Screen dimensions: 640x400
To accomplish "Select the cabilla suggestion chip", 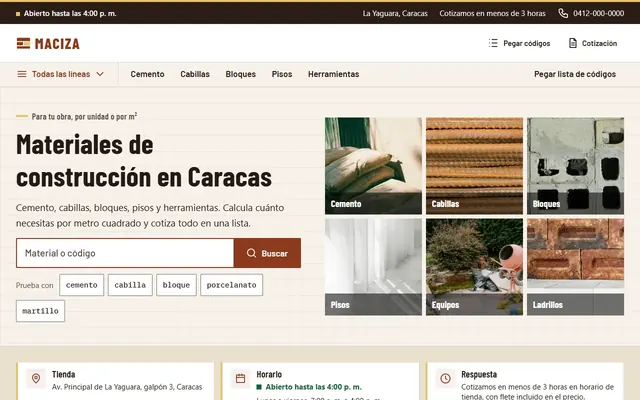I will tap(130, 285).
